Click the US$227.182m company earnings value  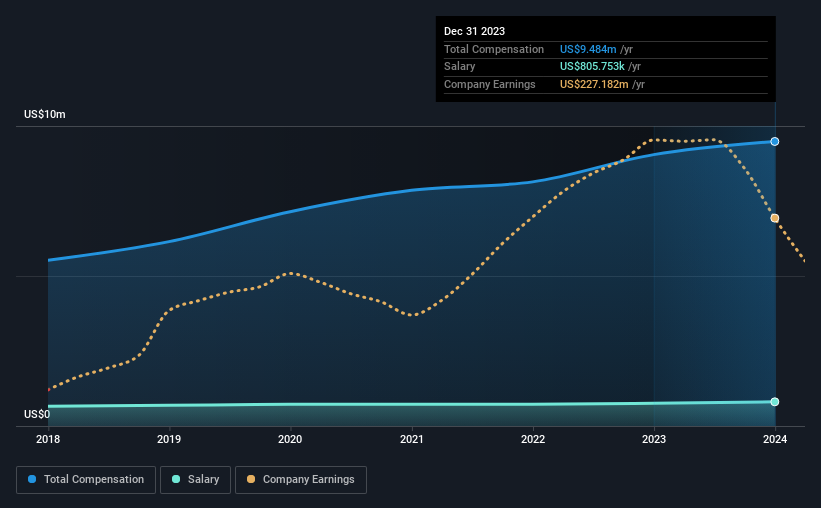coord(594,84)
